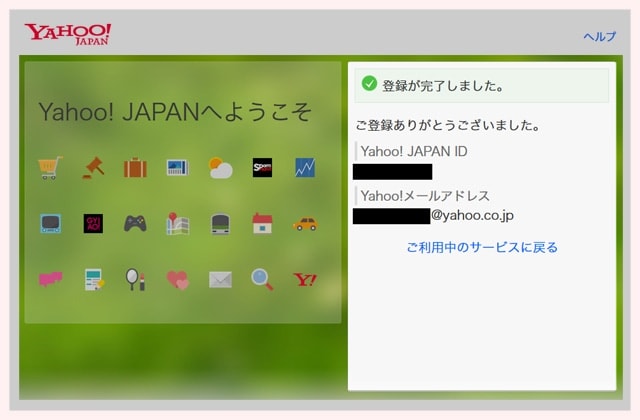Click the 登録が完了しました。 message
This screenshot has width=640, height=420.
pyautogui.click(x=444, y=86)
